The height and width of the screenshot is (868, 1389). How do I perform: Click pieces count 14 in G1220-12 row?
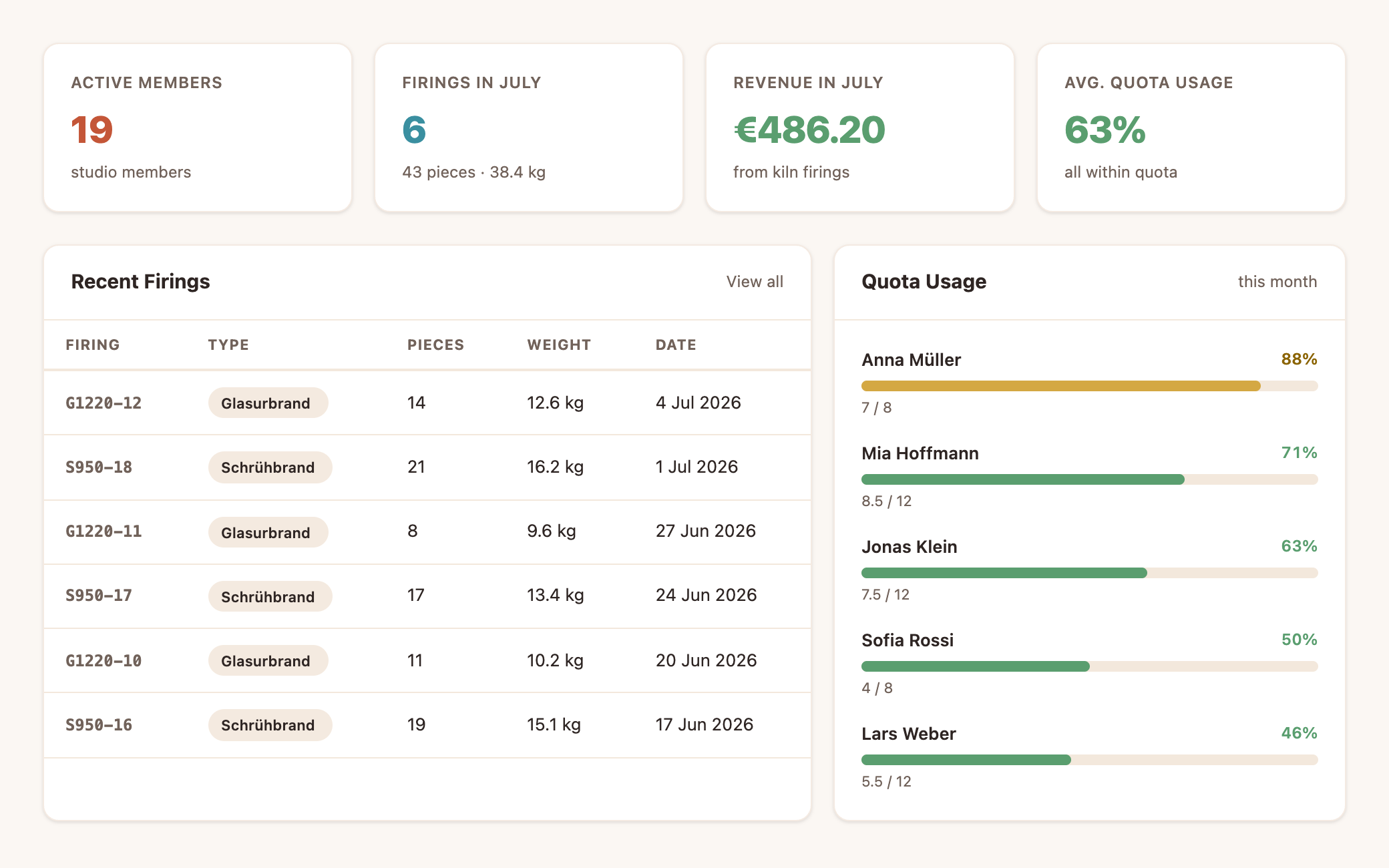coord(416,403)
